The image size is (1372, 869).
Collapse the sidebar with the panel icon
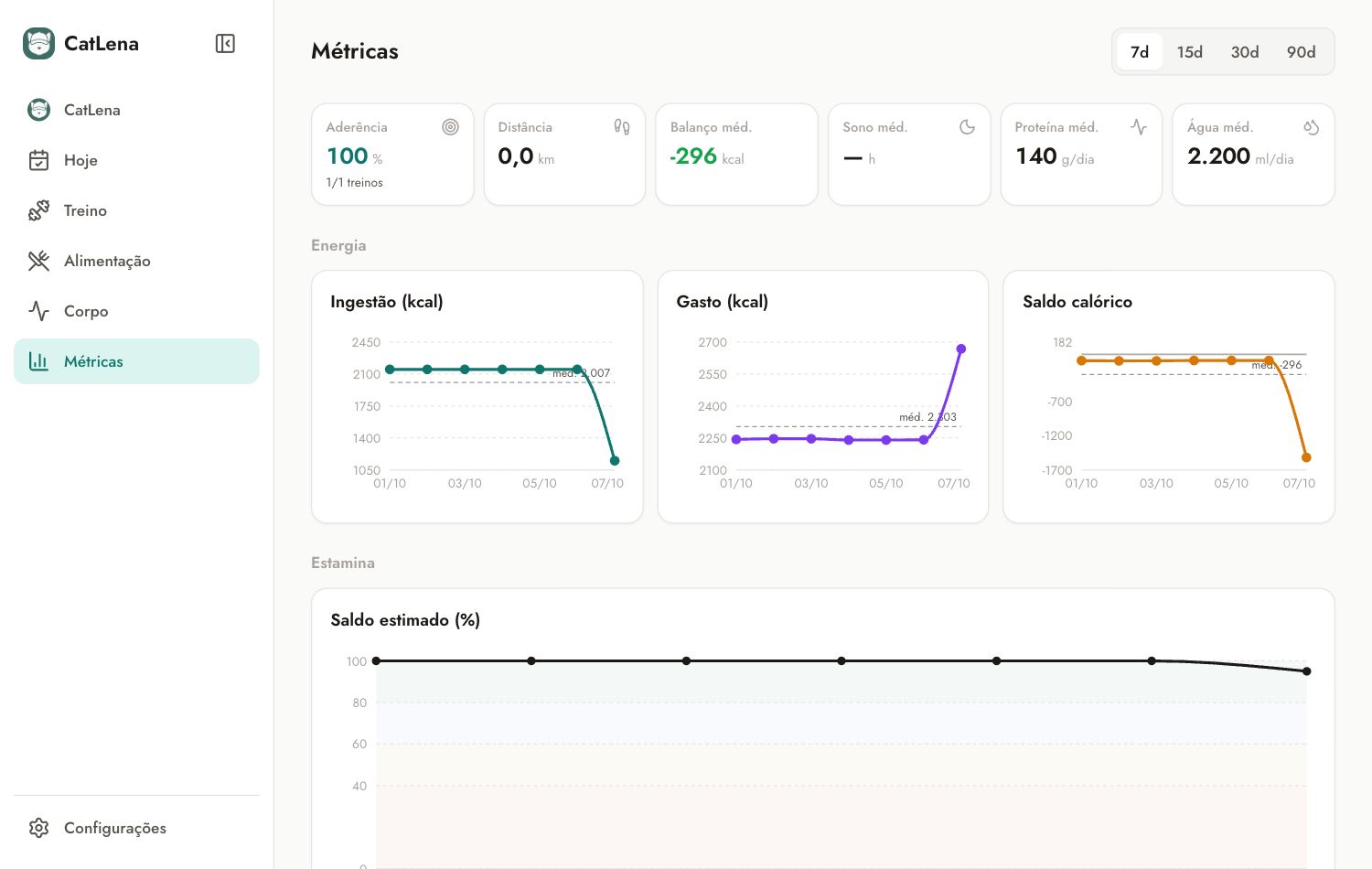[x=225, y=44]
